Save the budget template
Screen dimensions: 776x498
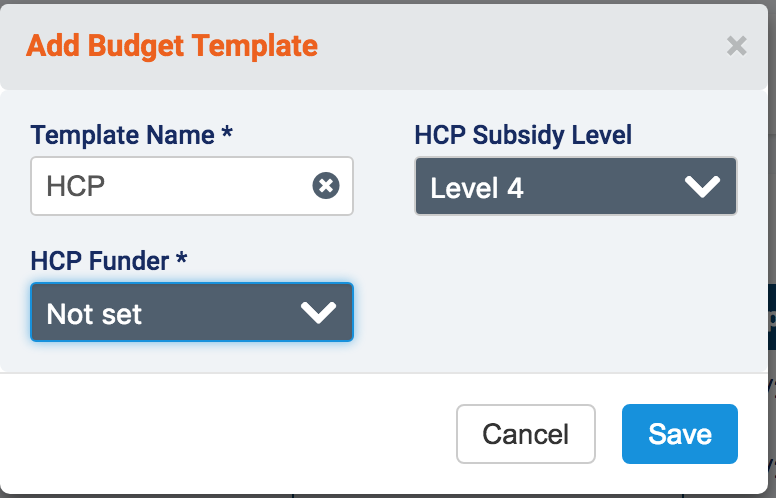[x=679, y=434]
